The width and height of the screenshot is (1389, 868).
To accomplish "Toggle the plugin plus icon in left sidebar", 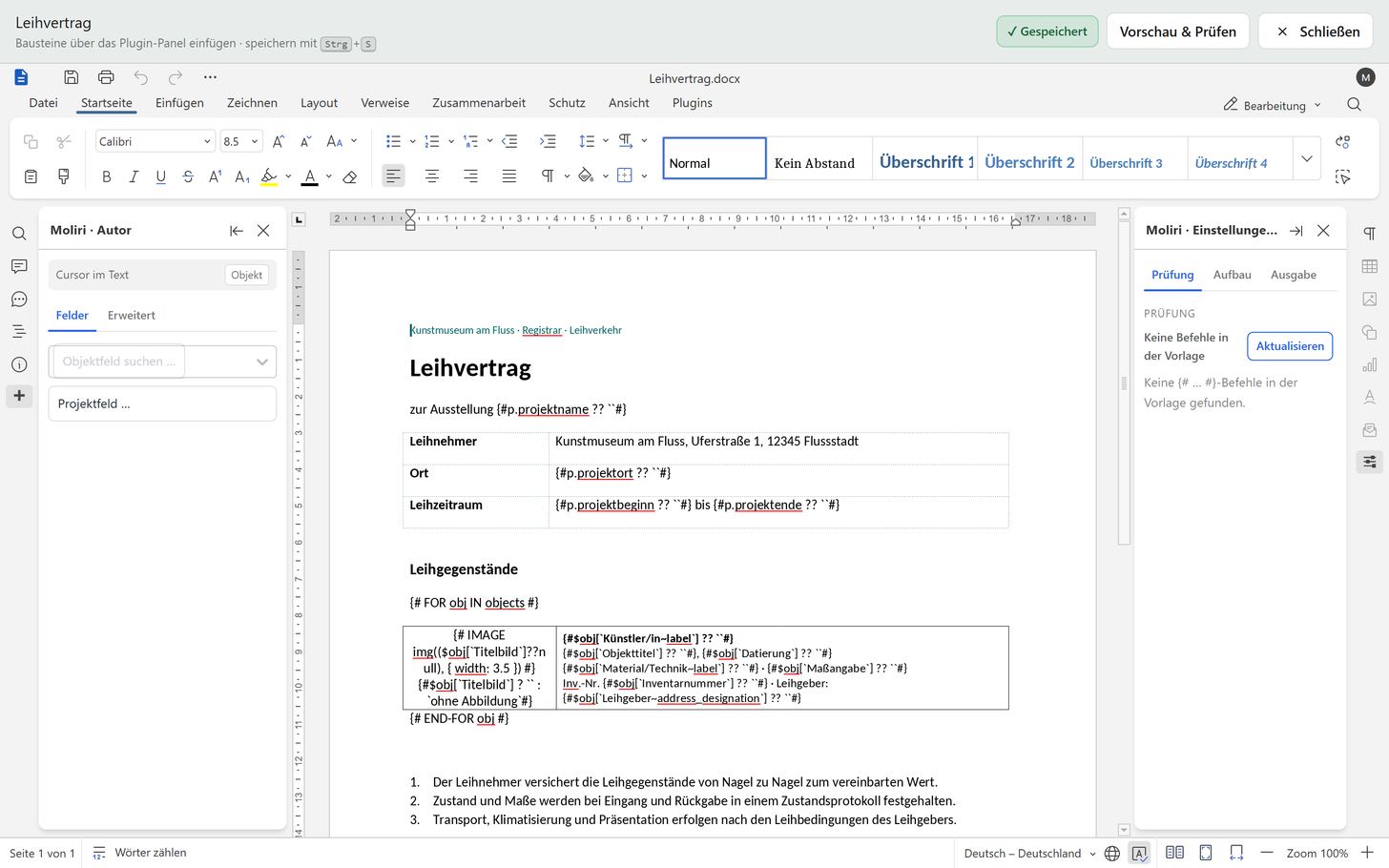I will point(19,396).
